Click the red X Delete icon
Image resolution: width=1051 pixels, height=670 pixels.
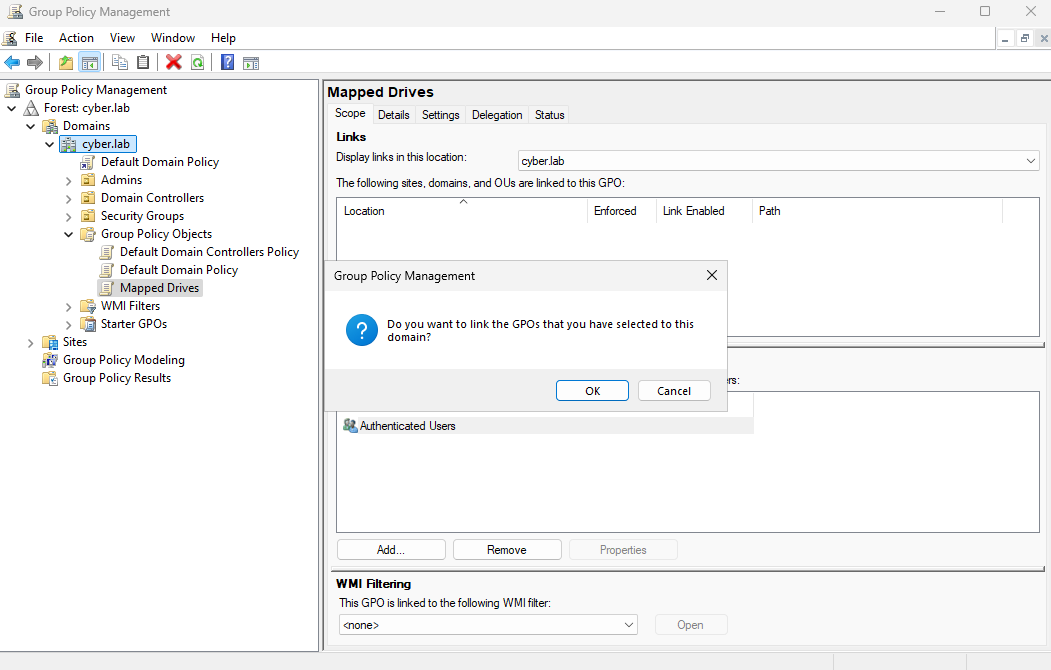(173, 63)
